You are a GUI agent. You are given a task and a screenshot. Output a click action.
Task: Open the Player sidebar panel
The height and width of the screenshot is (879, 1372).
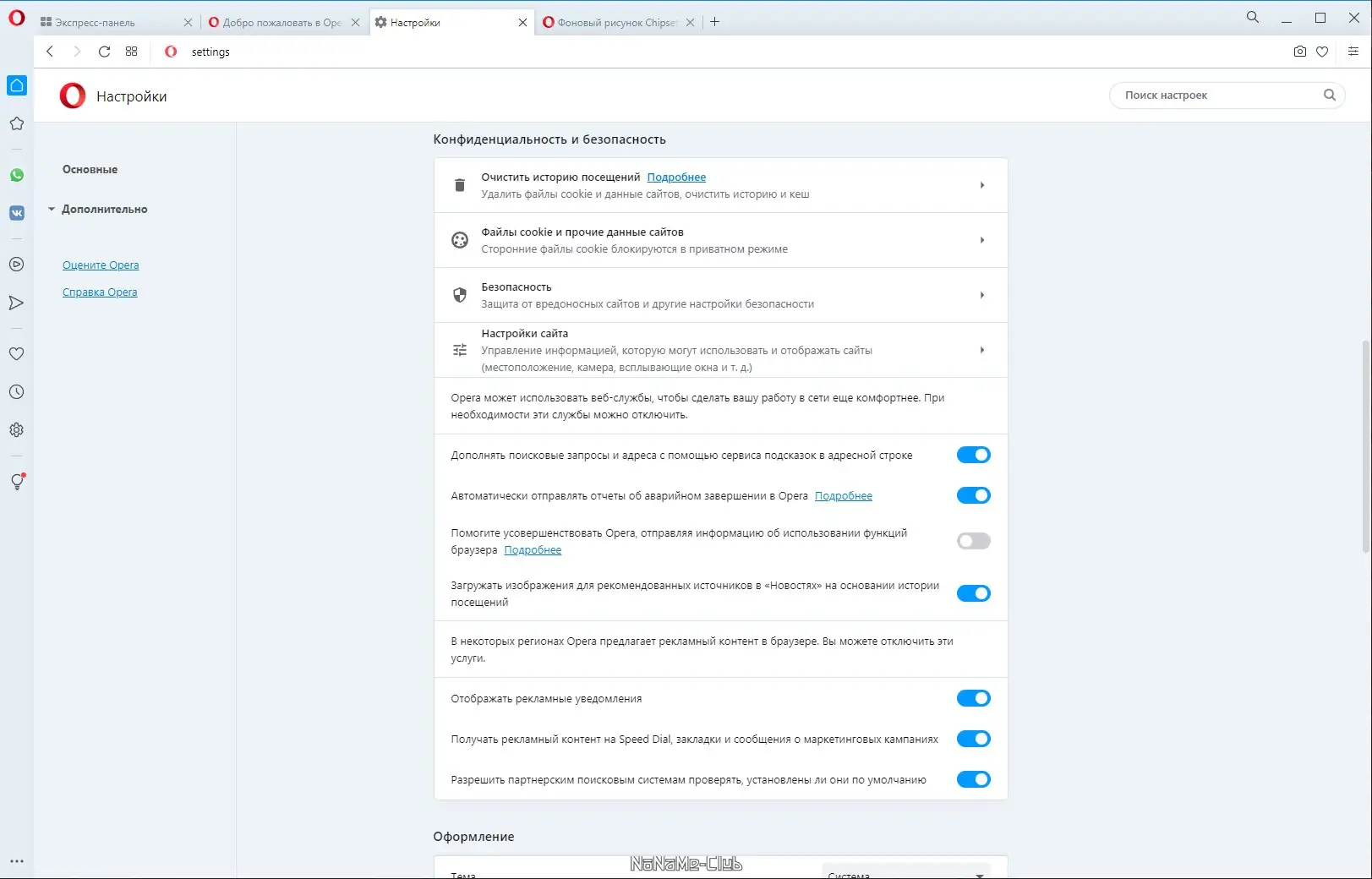pyautogui.click(x=17, y=265)
